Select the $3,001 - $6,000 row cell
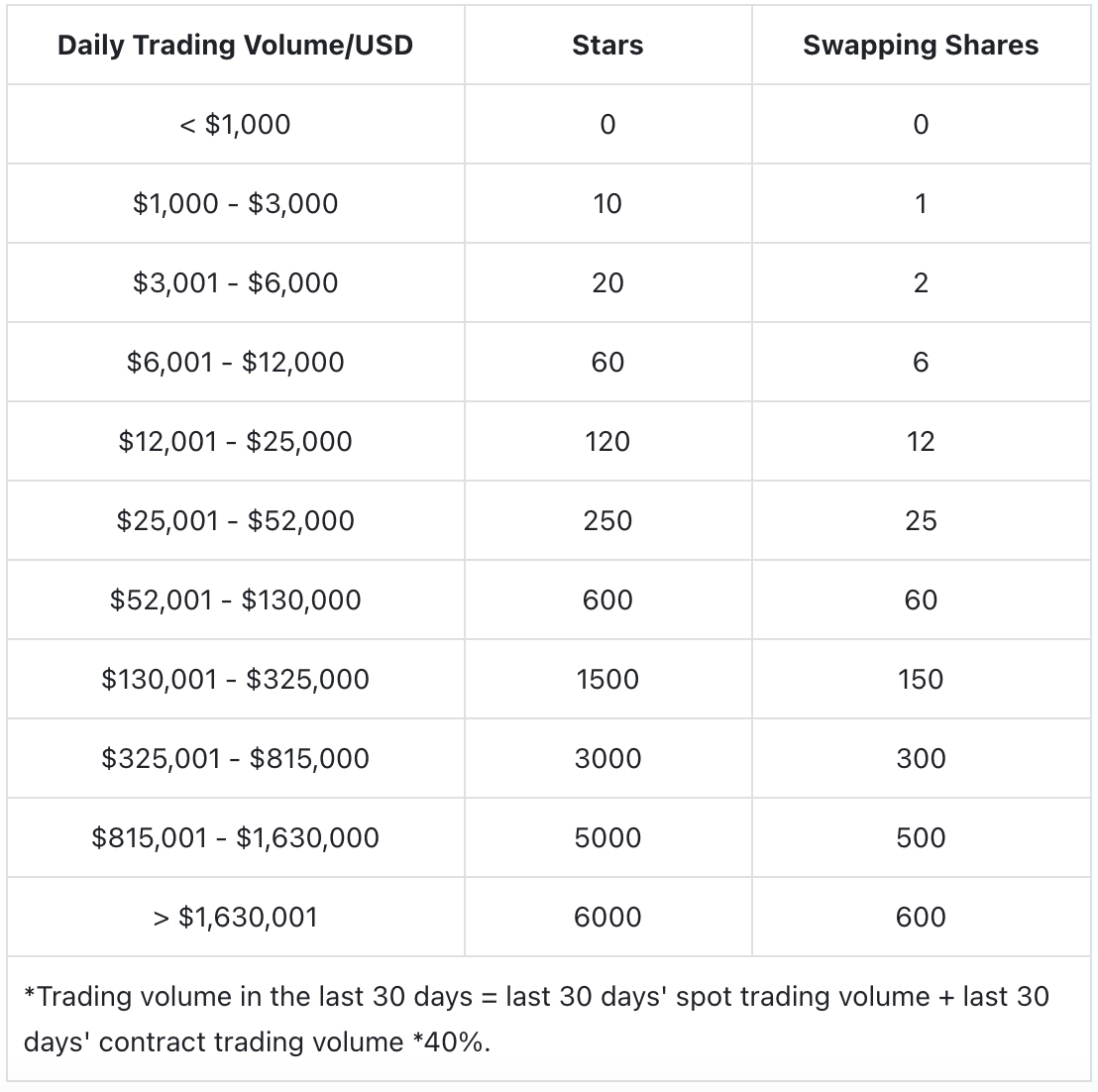 [235, 283]
